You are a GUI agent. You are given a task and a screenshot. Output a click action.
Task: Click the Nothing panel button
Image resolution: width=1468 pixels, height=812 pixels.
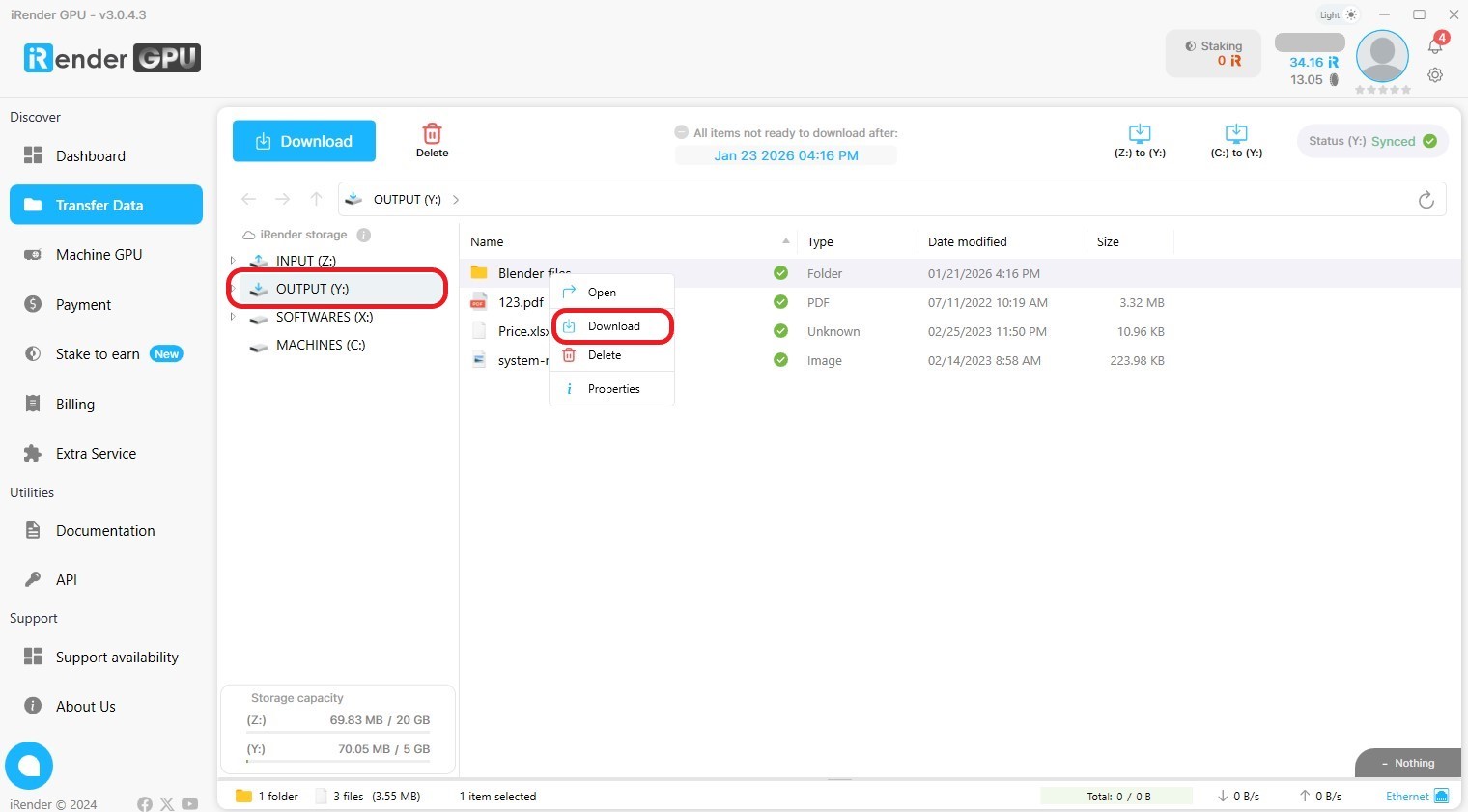point(1408,763)
